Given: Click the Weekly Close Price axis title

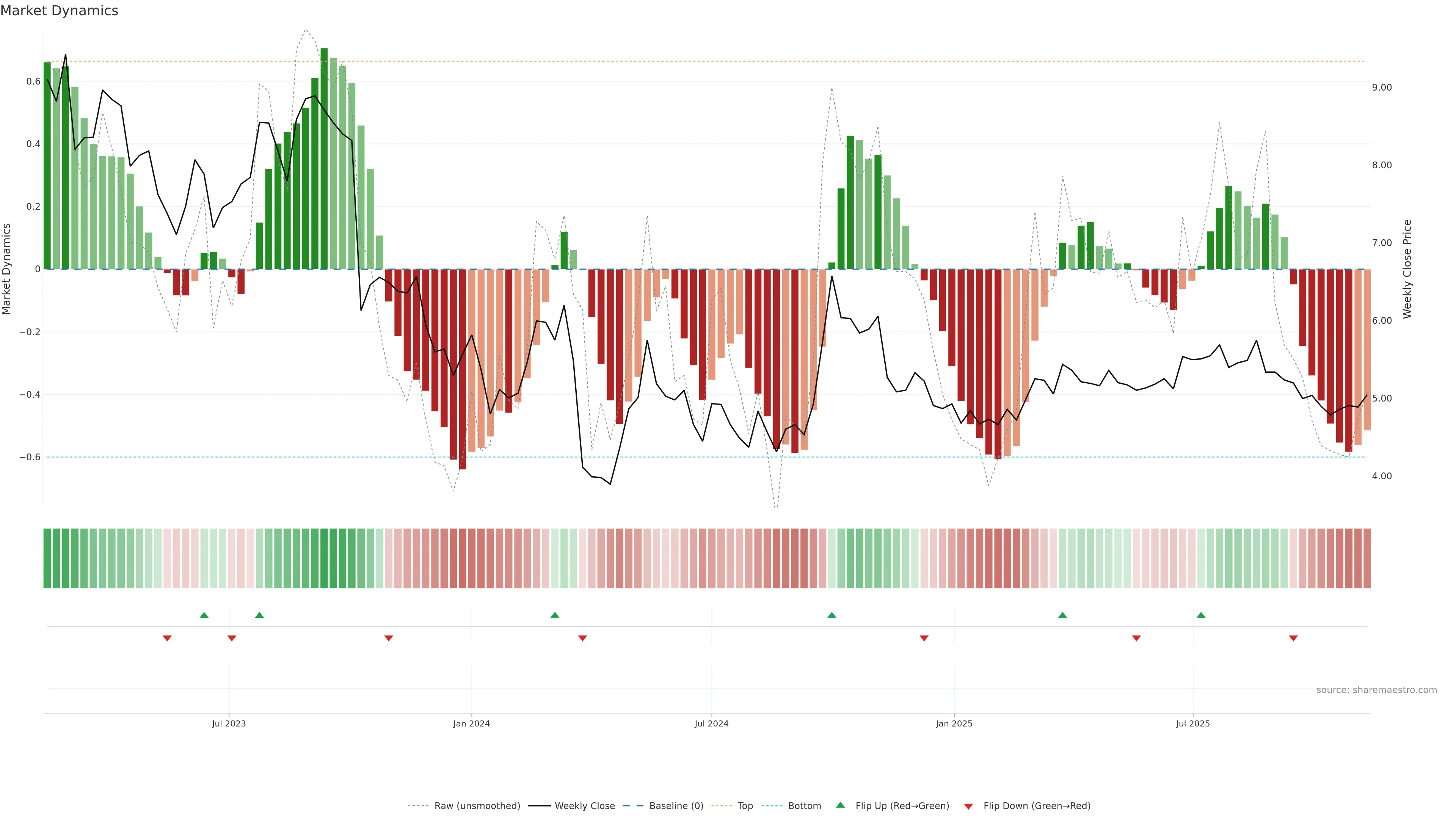Looking at the screenshot, I should pos(1407,269).
